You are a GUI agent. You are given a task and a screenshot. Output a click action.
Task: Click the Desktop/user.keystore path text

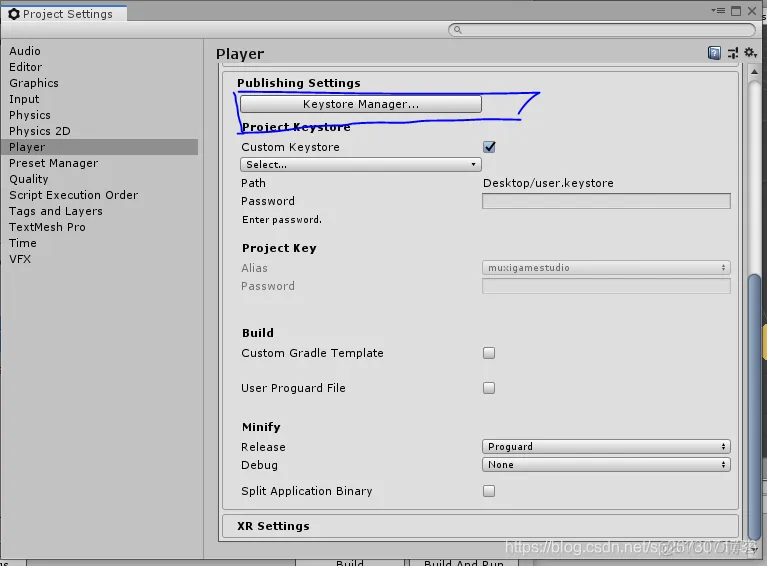(x=548, y=183)
